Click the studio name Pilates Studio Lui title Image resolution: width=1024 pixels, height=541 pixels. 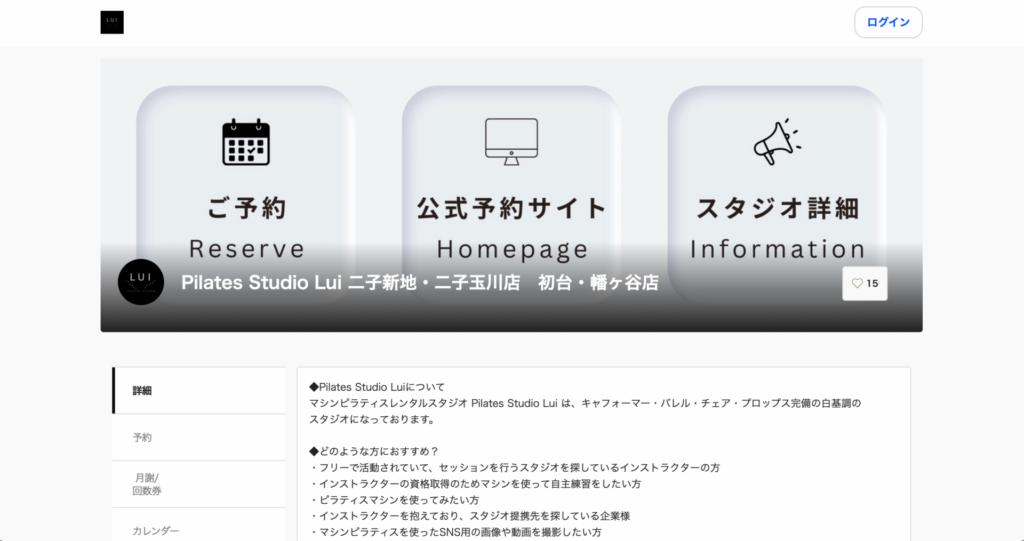coord(420,282)
